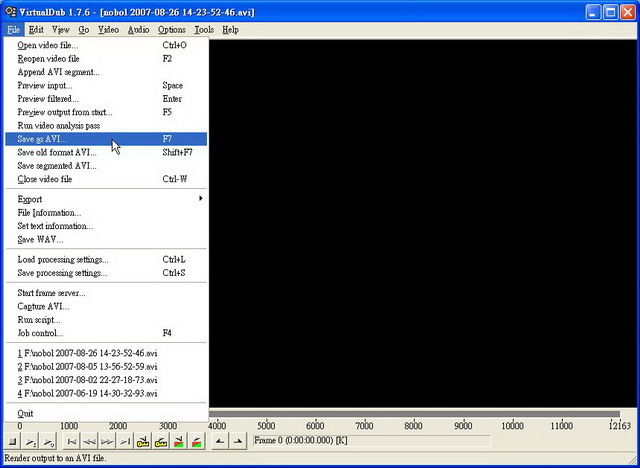Choose Save segmented AVI...
The image size is (640, 468).
pos(106,166)
